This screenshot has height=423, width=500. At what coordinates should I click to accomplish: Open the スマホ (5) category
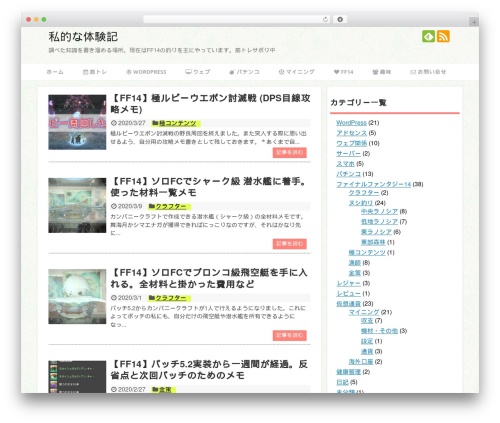coord(345,164)
